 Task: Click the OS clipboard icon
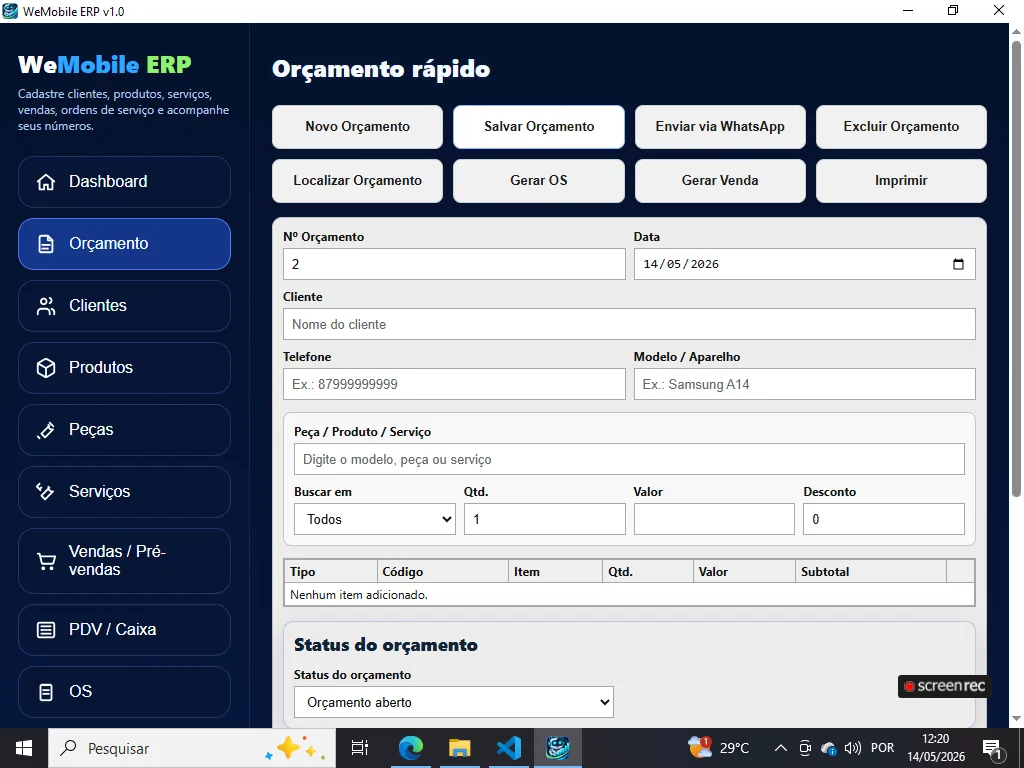click(46, 692)
